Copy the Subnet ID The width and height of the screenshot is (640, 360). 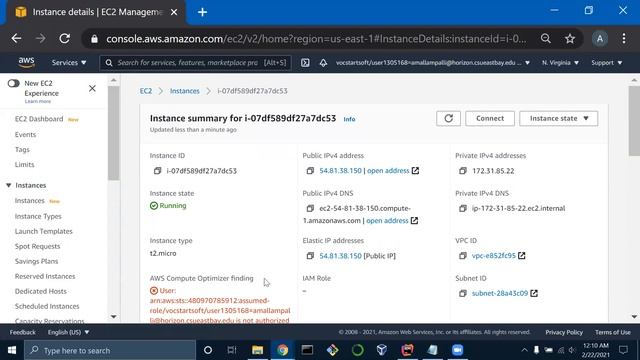(x=462, y=293)
